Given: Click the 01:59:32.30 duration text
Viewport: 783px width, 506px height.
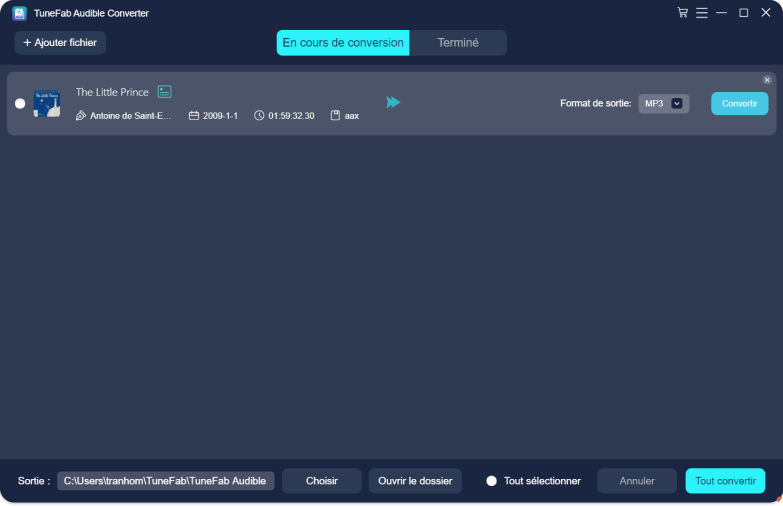Looking at the screenshot, I should 291,116.
